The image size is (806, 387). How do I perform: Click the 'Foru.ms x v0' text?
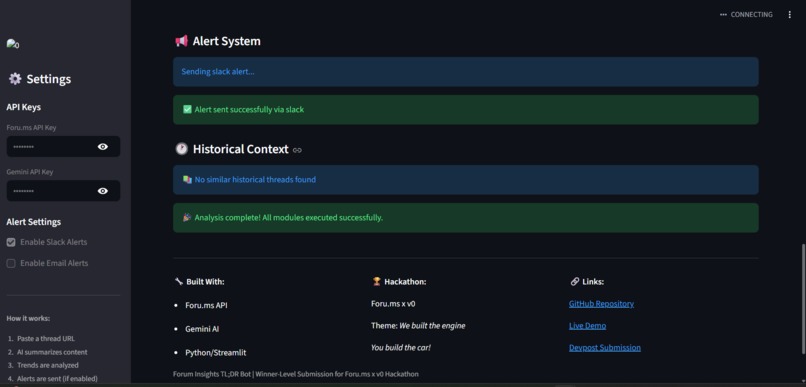[x=393, y=304]
